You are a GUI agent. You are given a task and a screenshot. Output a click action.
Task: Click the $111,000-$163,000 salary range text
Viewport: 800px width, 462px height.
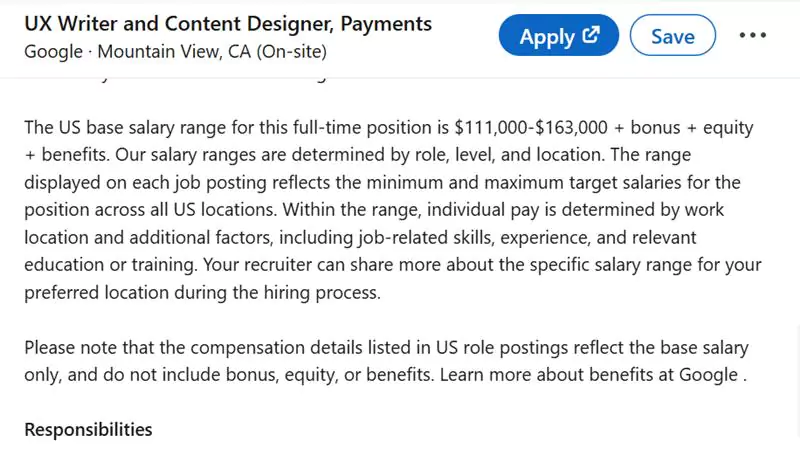coord(545,128)
